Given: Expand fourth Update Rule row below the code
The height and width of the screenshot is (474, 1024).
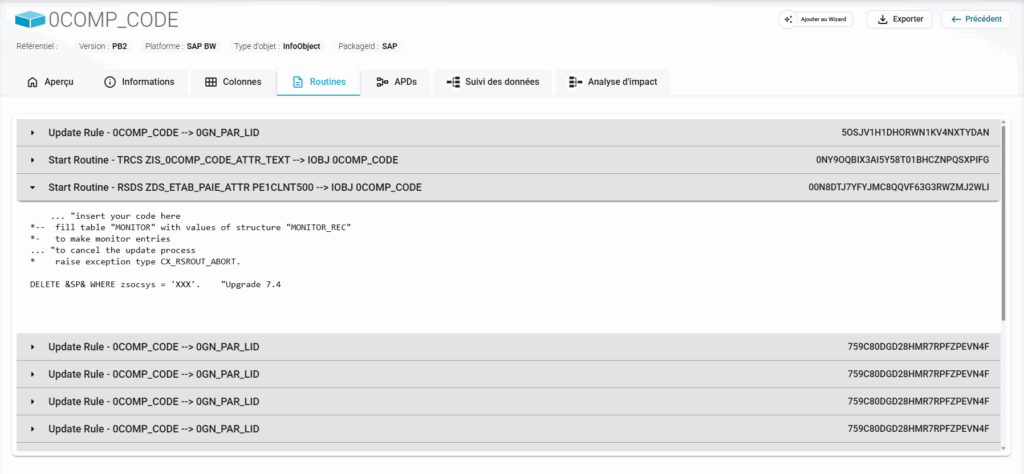Looking at the screenshot, I should (x=508, y=429).
